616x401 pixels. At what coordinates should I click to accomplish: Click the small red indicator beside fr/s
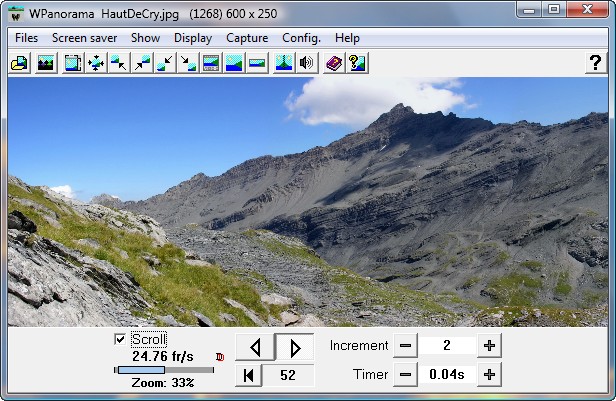220,357
